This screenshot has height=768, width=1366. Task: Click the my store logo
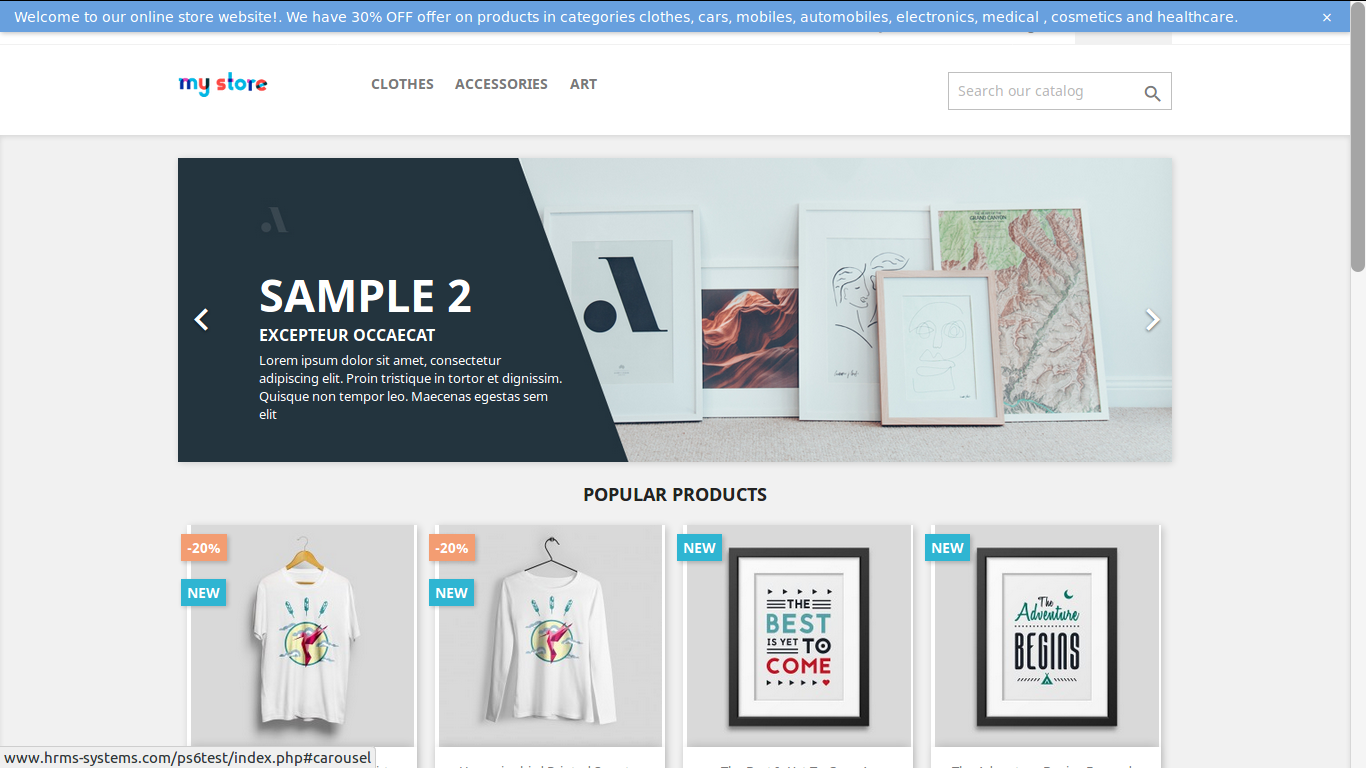tap(223, 84)
